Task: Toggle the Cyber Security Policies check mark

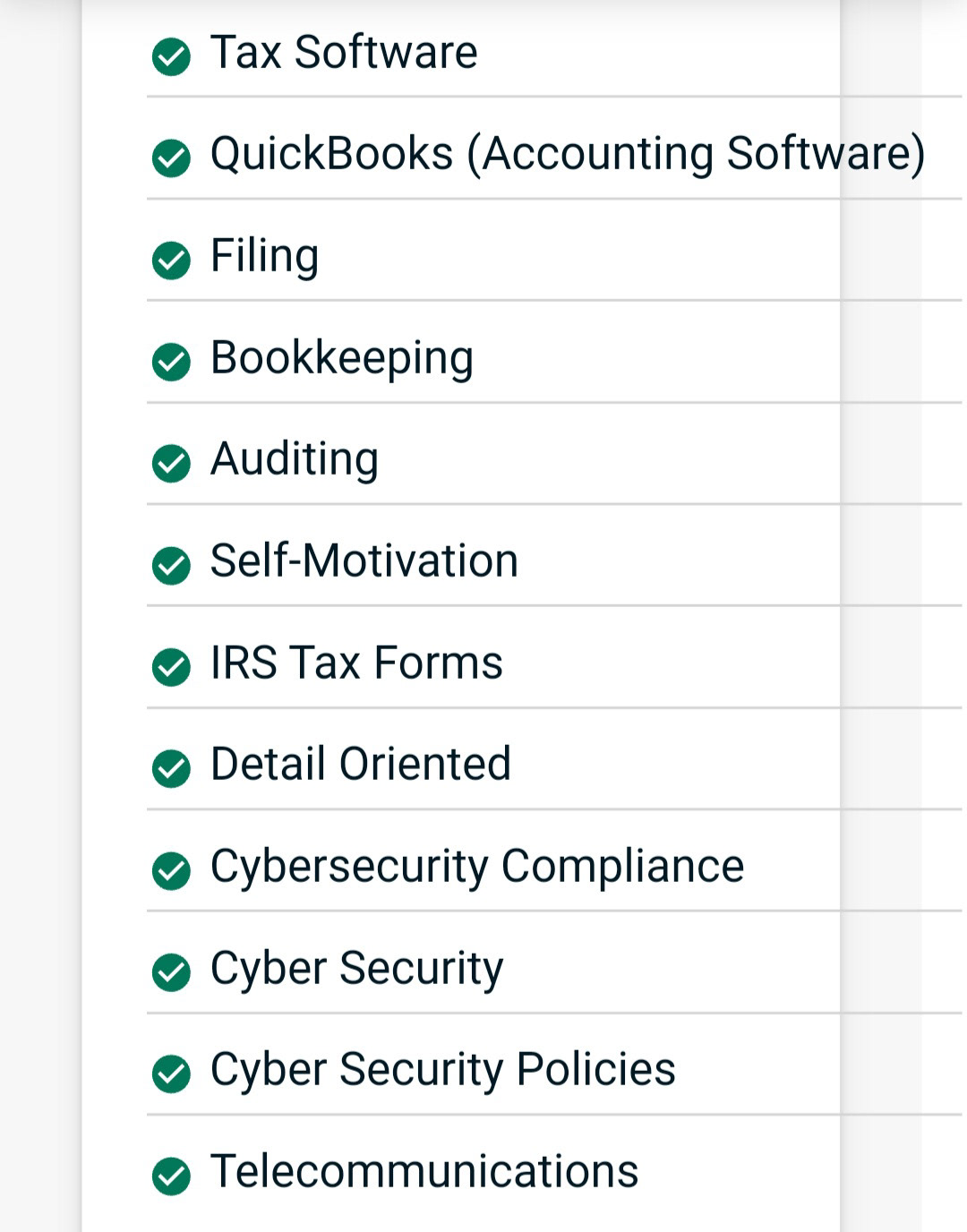Action: (171, 1074)
